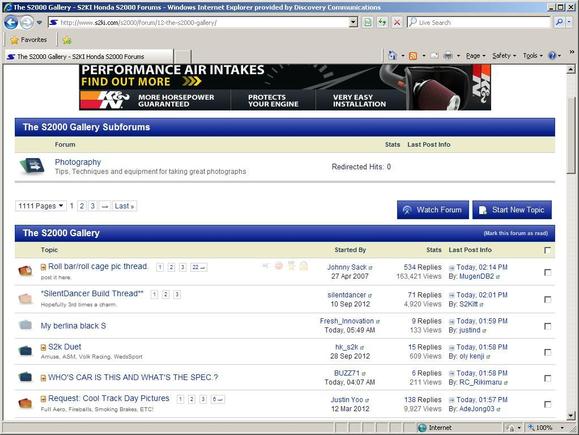
Task: Open the Favorites star button
Action: click(x=28, y=40)
